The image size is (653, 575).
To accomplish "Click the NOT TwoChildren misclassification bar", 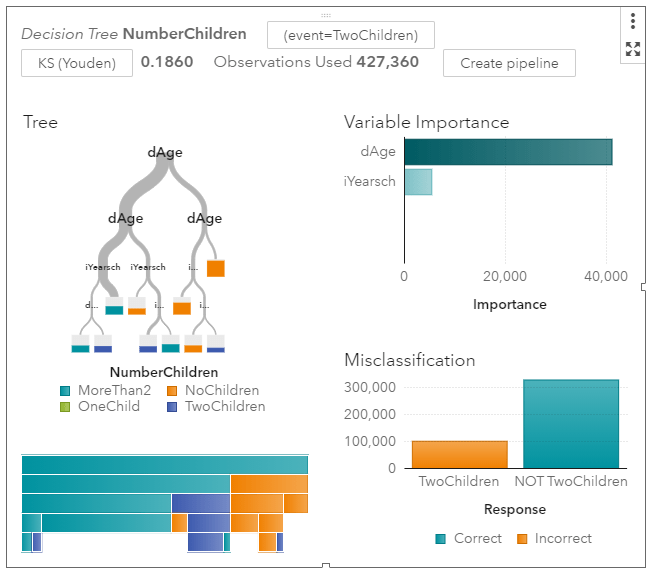I will click(571, 423).
